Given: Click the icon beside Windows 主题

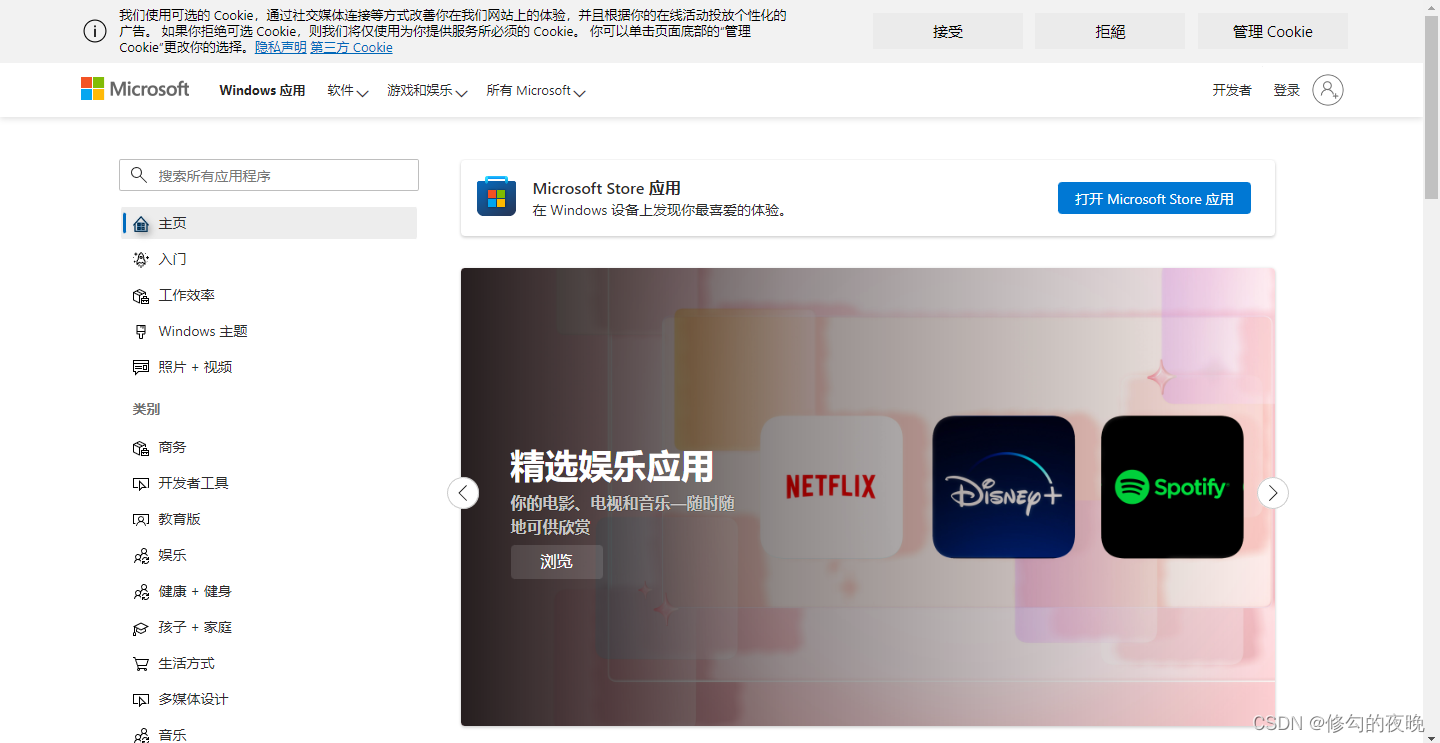Looking at the screenshot, I should pyautogui.click(x=141, y=331).
